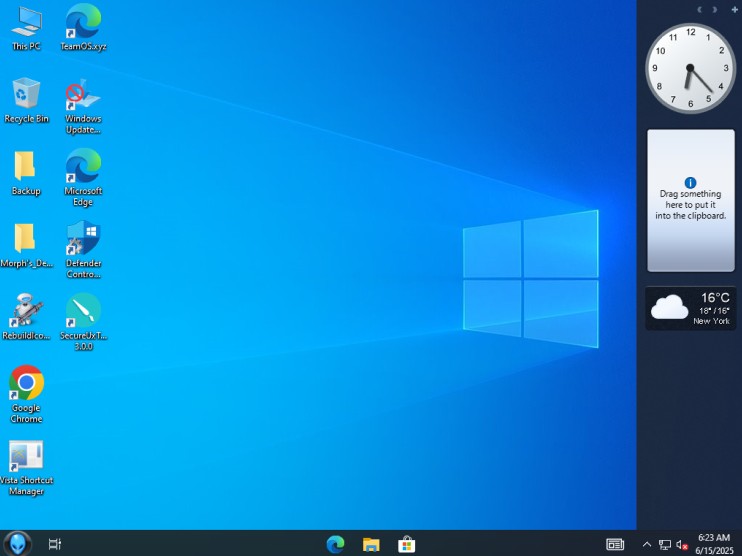Click the muted volume tray icon
Viewport: 742px width, 556px height.
coord(682,545)
